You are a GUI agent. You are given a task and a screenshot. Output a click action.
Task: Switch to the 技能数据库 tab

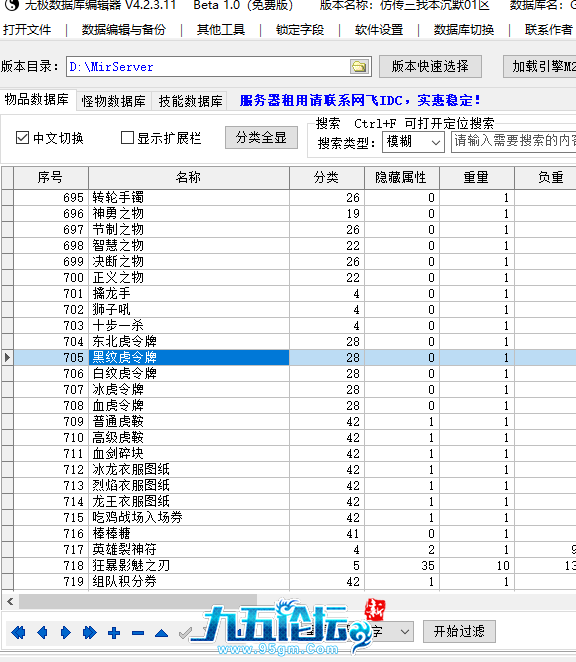tap(190, 101)
